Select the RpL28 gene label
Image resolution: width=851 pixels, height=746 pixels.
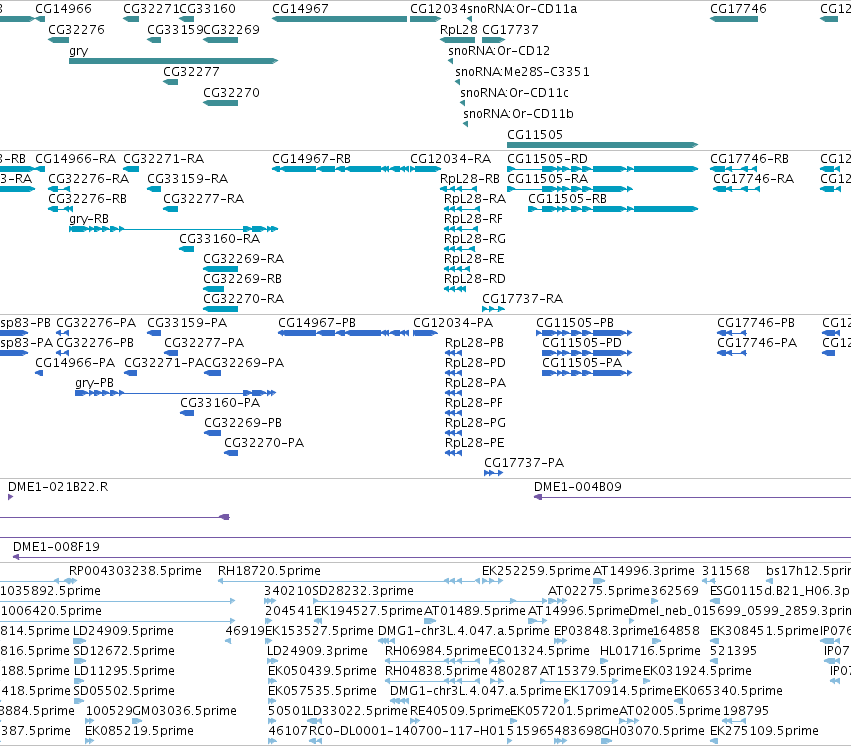(x=459, y=30)
